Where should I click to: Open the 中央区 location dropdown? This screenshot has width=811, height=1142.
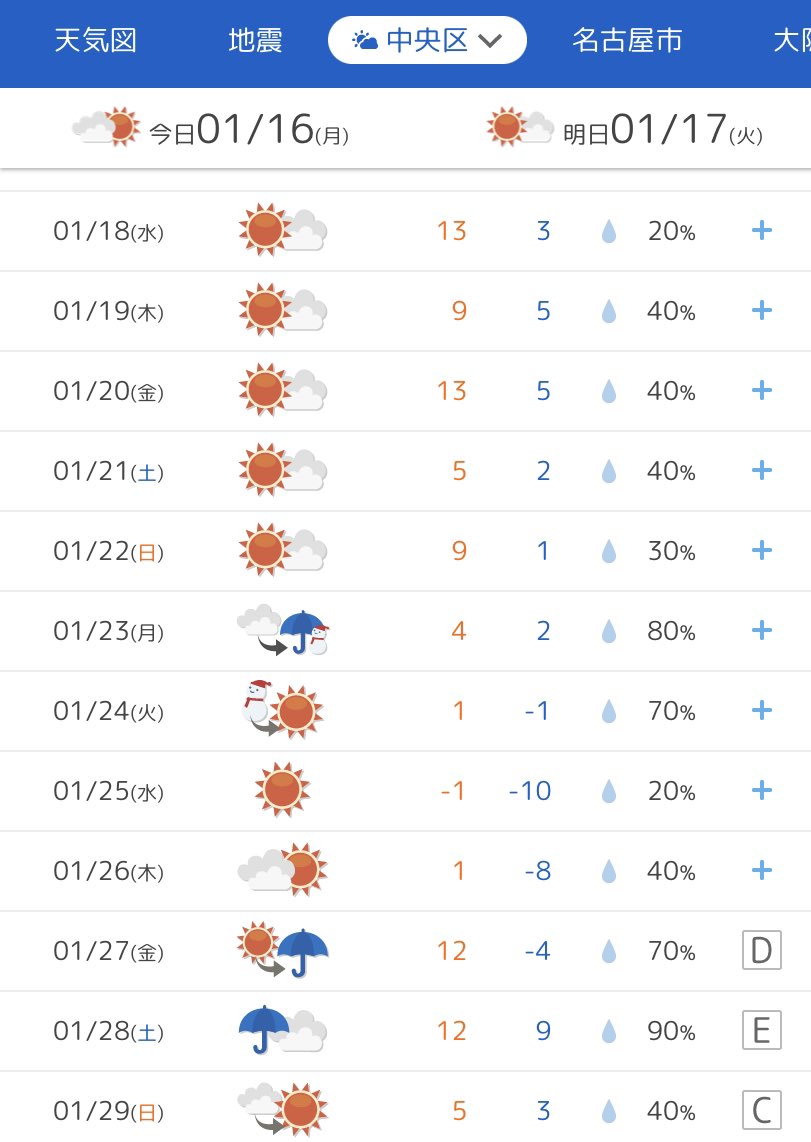427,40
